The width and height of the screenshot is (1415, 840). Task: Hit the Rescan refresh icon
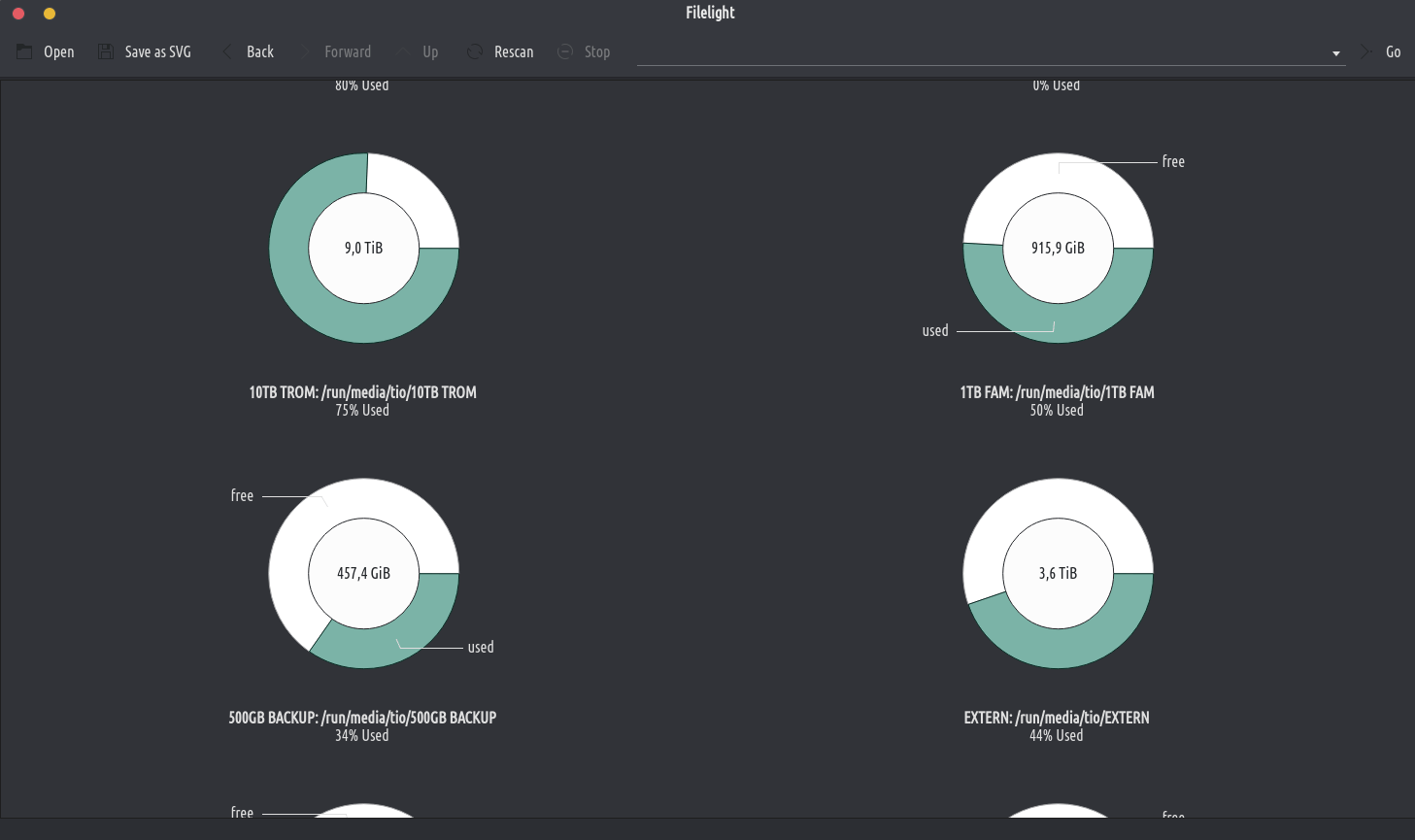(475, 51)
